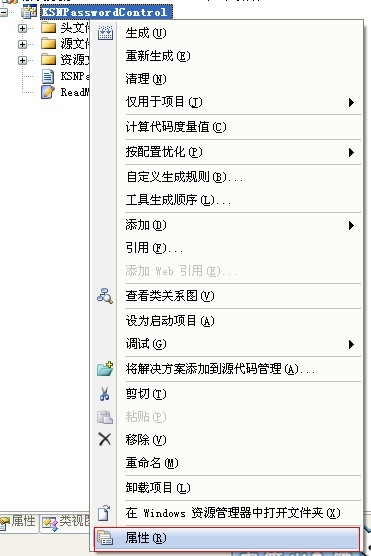Viewport: 371px width, 556px height.
Task: Click the Properties icon in the highlighted row
Action: point(105,538)
